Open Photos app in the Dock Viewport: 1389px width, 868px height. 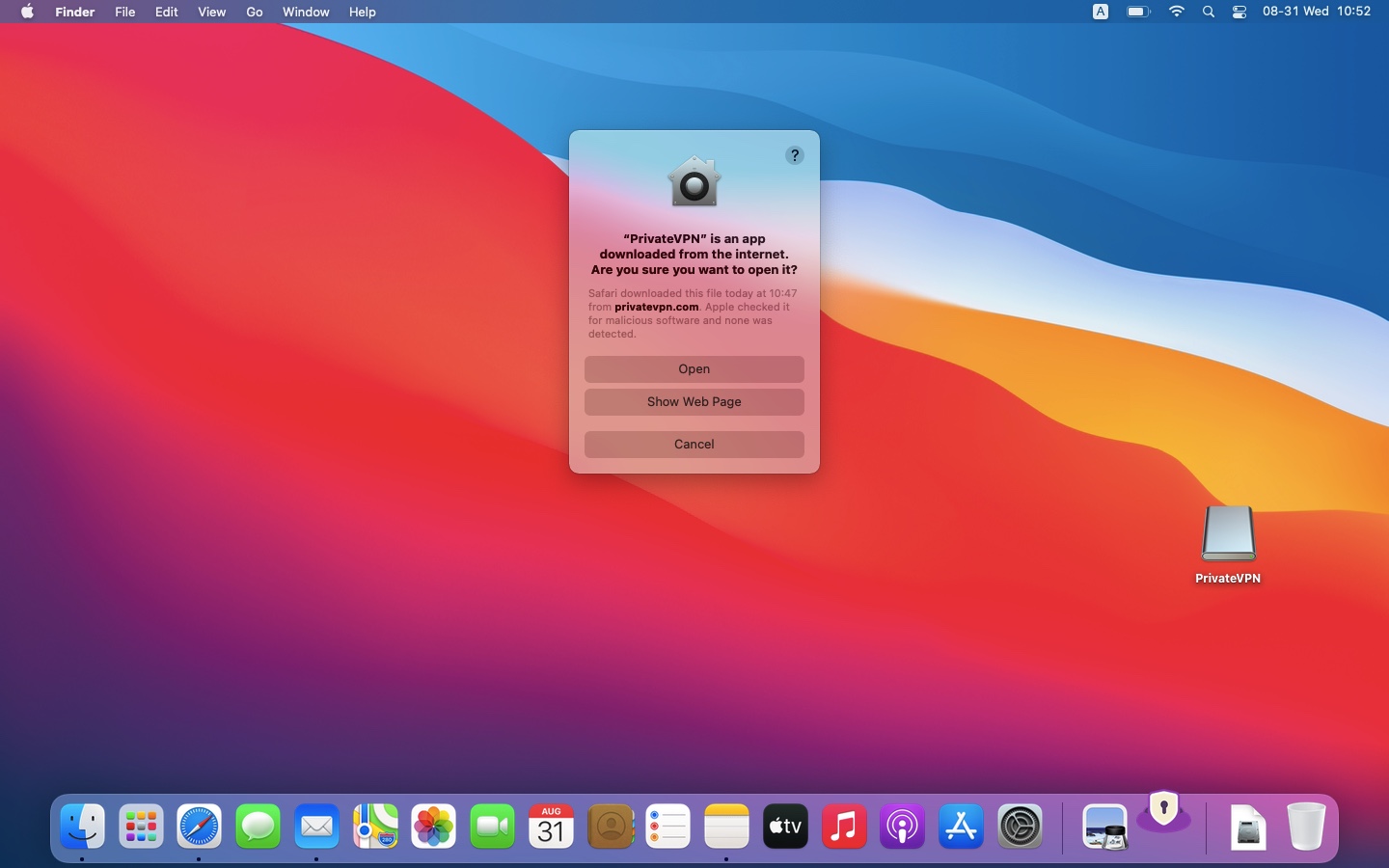[433, 827]
